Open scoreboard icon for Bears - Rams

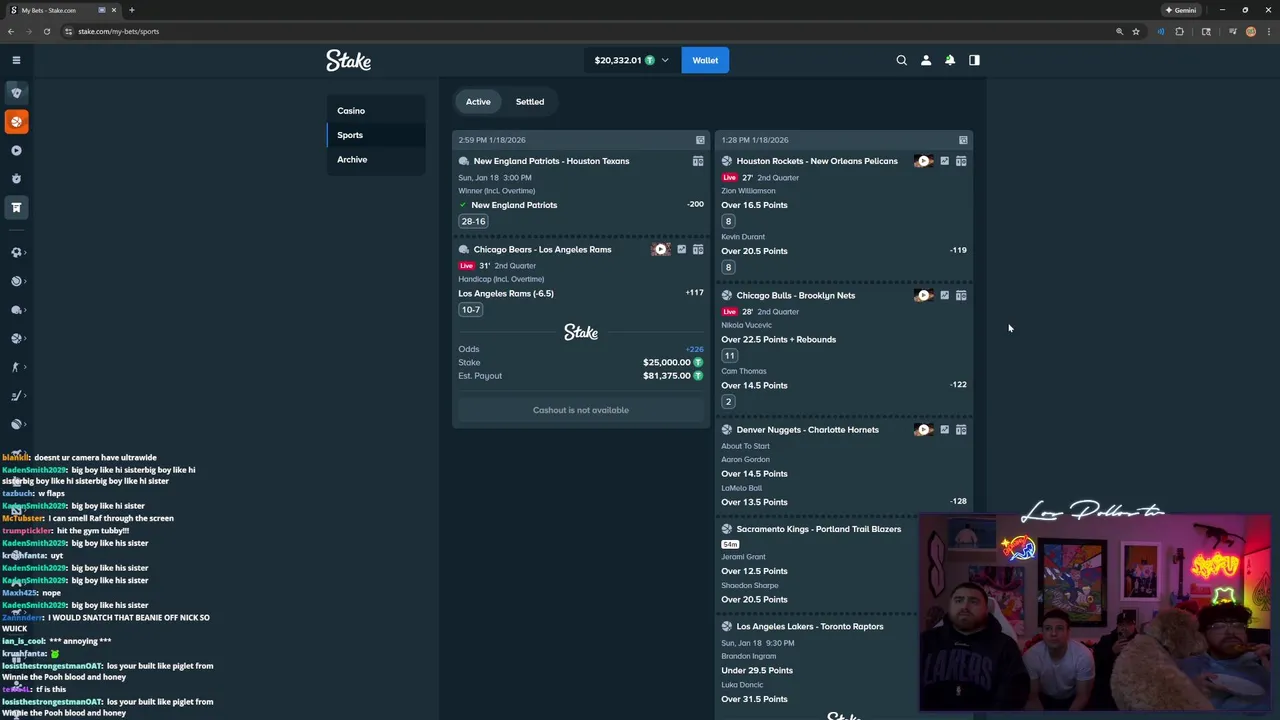(698, 249)
